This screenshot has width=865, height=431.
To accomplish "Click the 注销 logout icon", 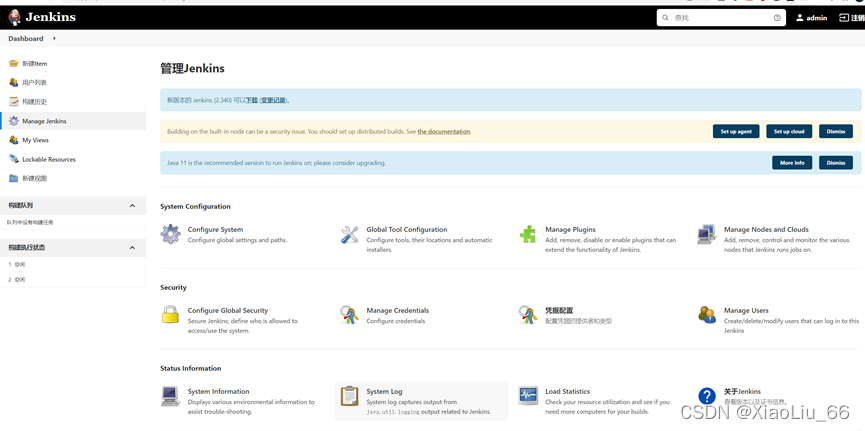I will 843,18.
